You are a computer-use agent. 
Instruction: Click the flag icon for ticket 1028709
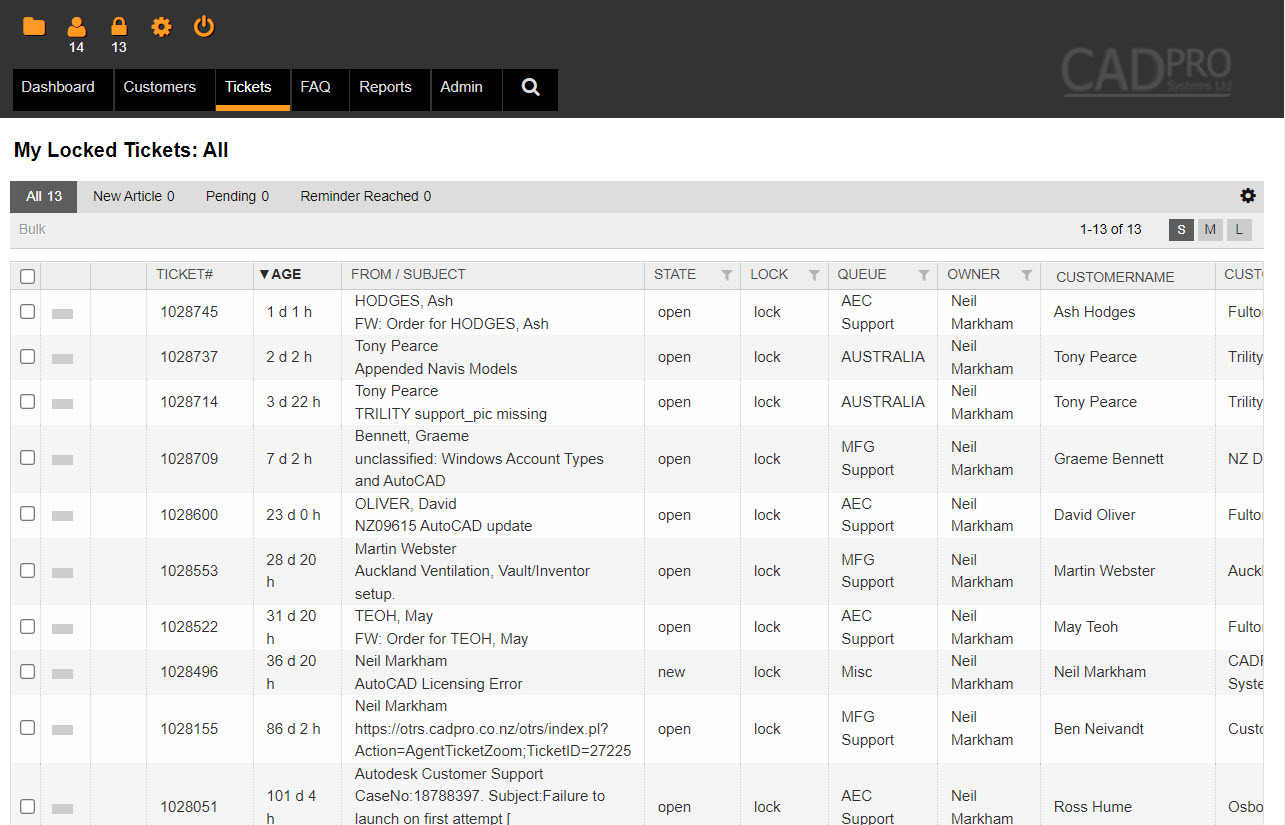pyautogui.click(x=62, y=460)
